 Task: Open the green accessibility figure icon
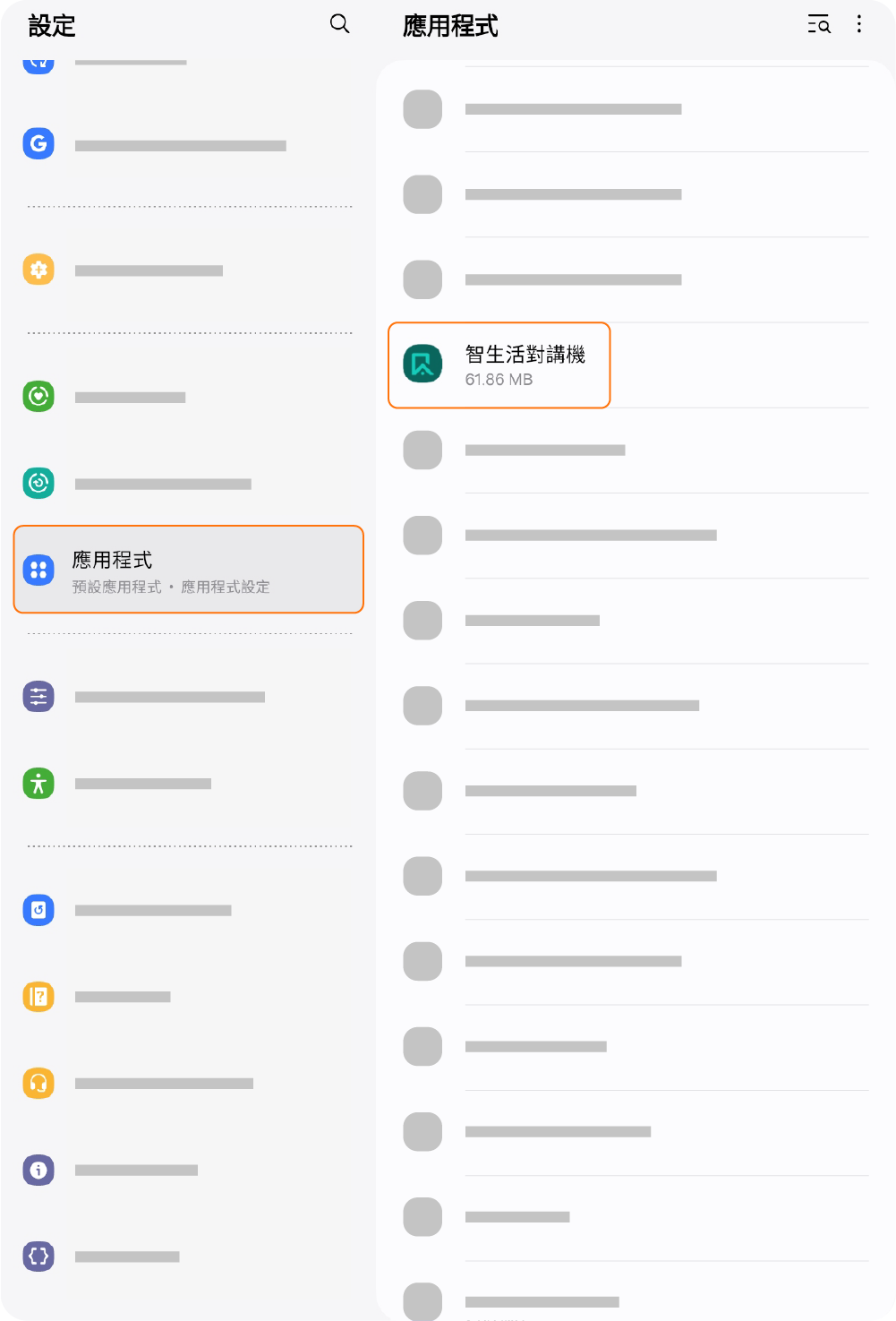coord(38,784)
